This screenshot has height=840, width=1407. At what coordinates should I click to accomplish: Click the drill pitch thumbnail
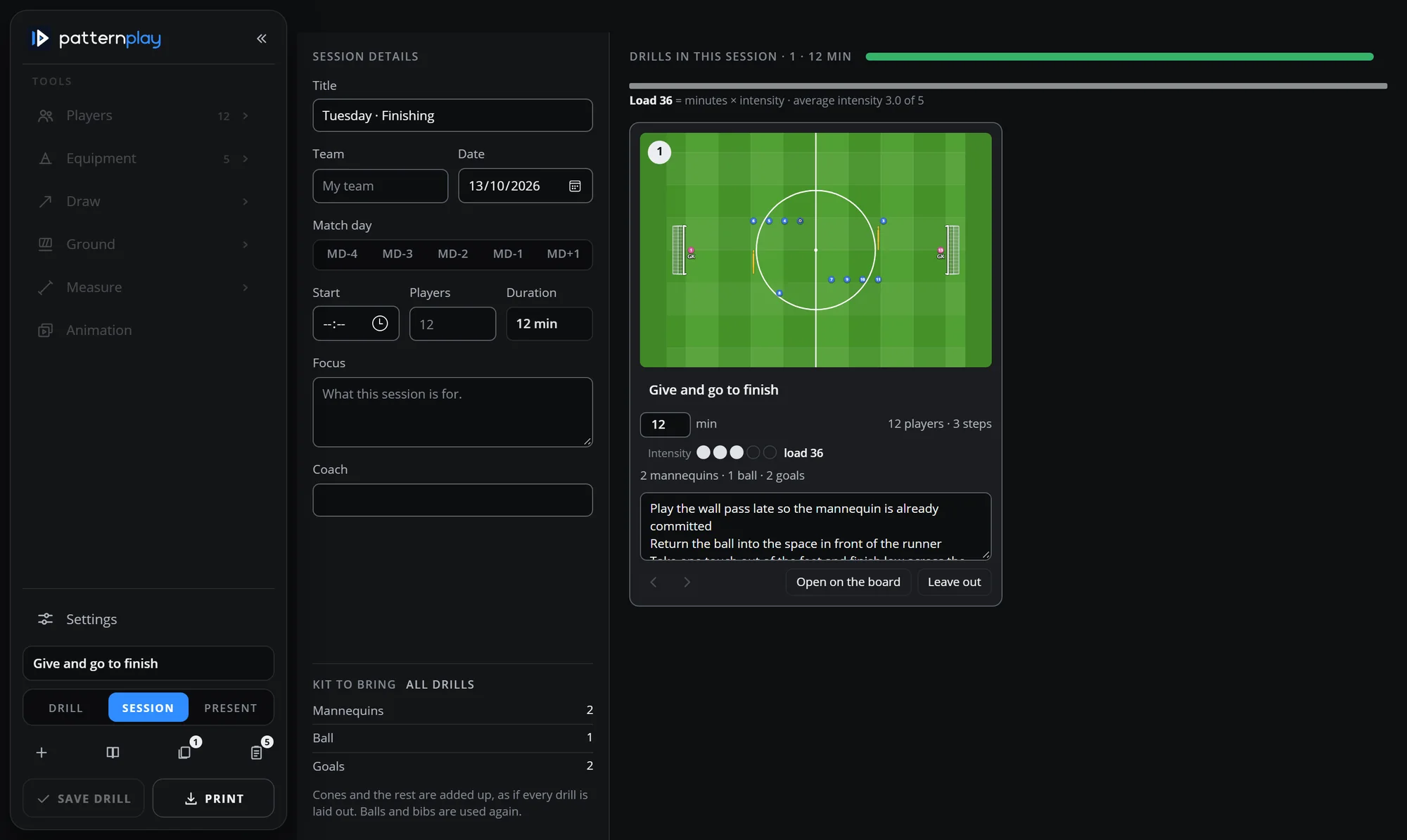pos(815,250)
